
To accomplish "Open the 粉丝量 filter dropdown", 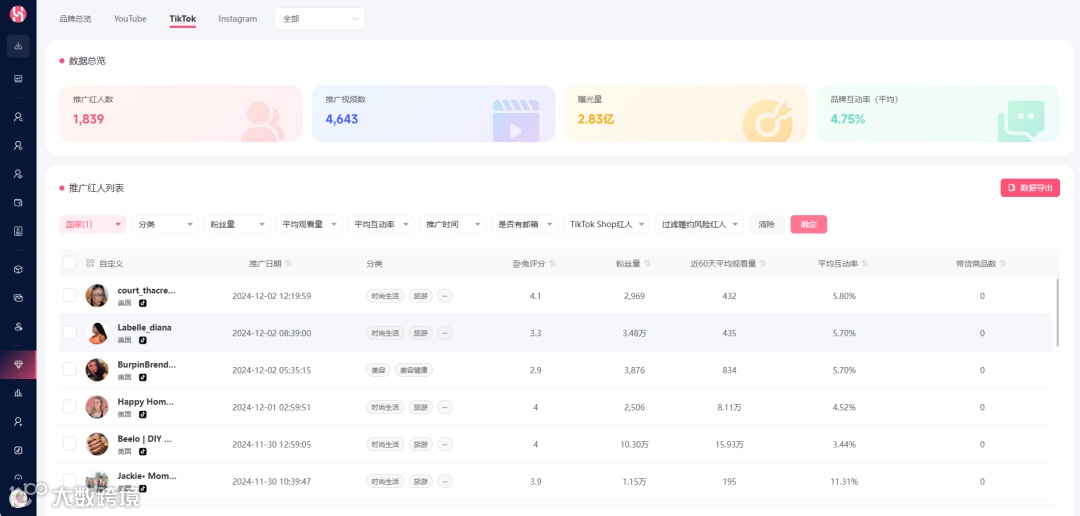I will (x=237, y=225).
